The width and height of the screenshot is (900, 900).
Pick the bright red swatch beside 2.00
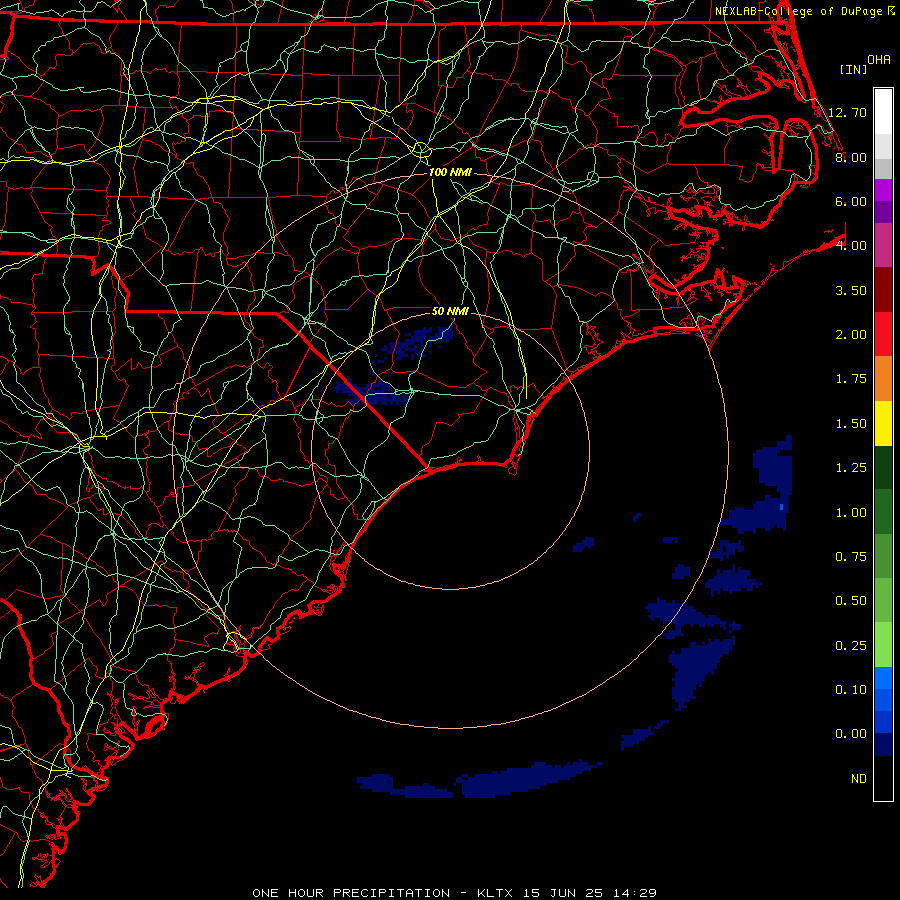883,334
